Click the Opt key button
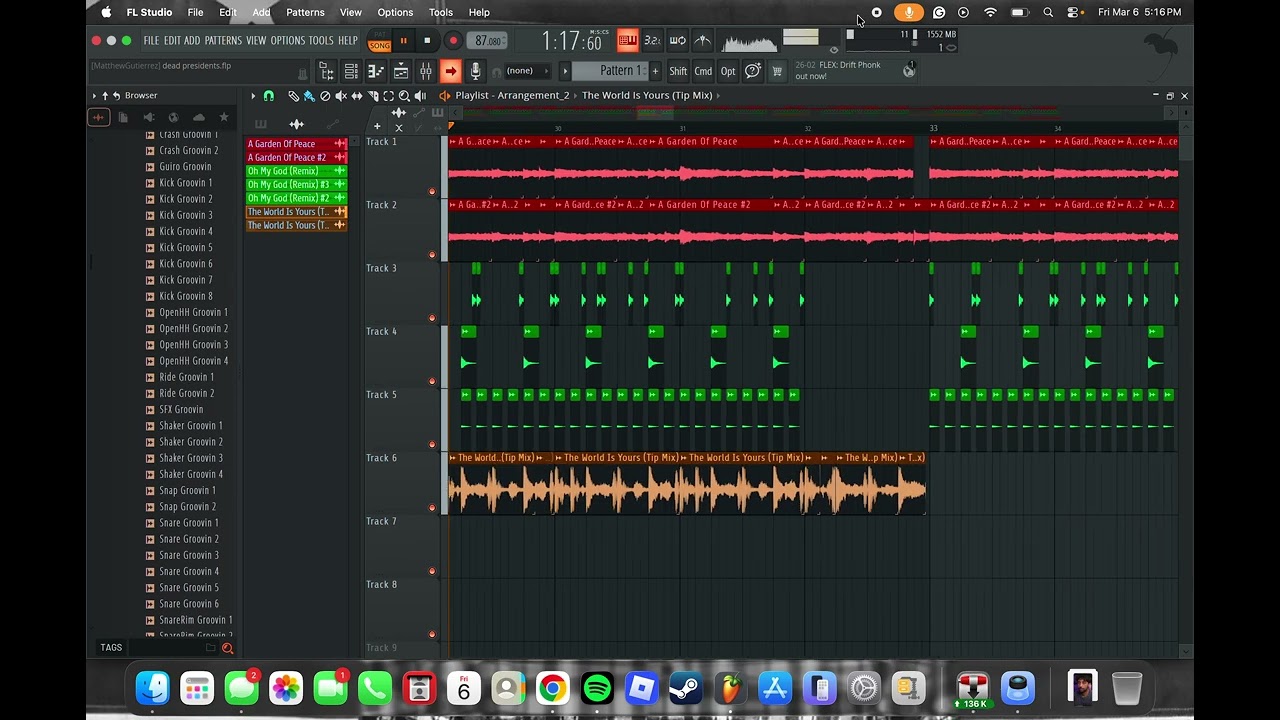 coord(728,71)
